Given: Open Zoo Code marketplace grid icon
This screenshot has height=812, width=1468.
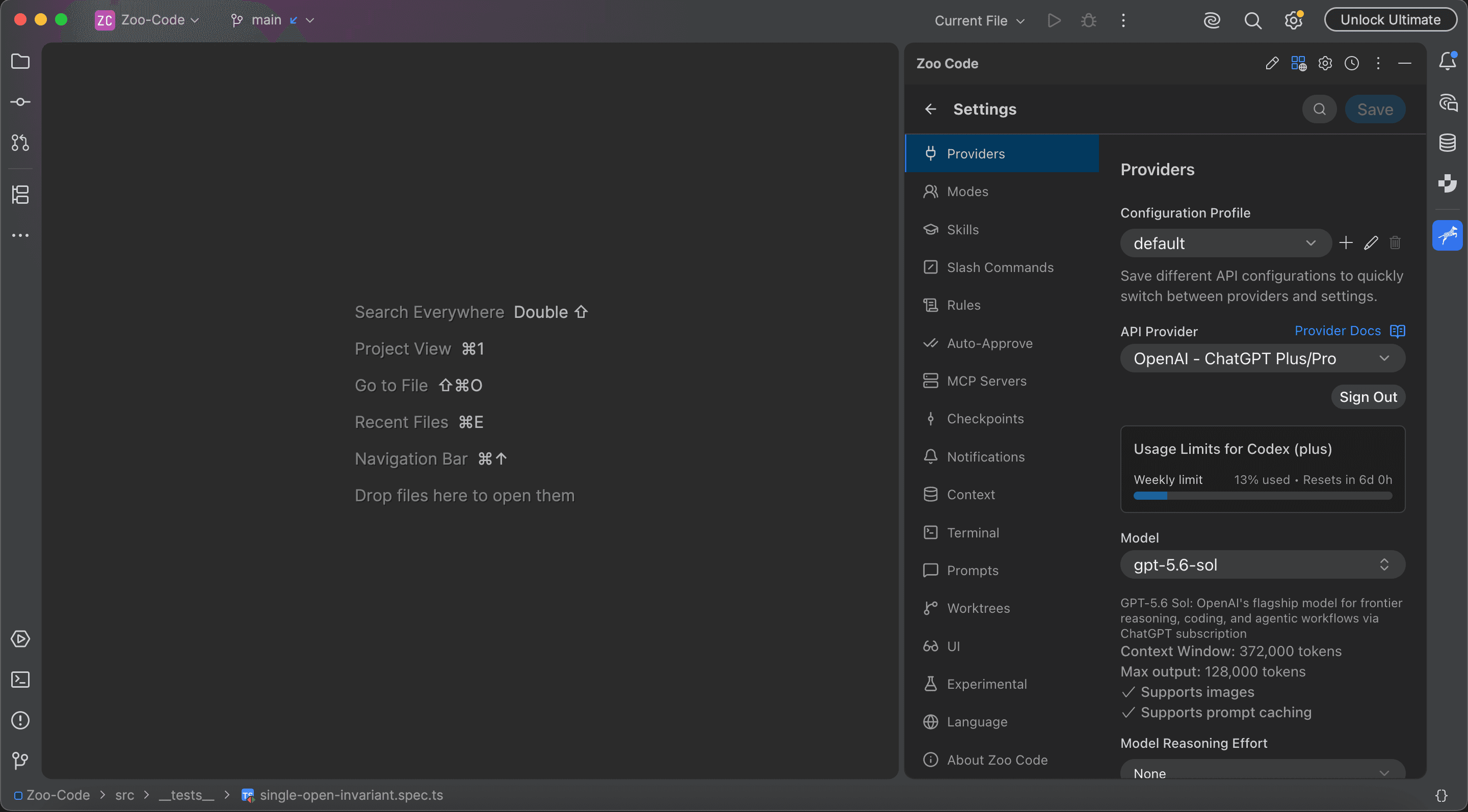Looking at the screenshot, I should tap(1299, 63).
